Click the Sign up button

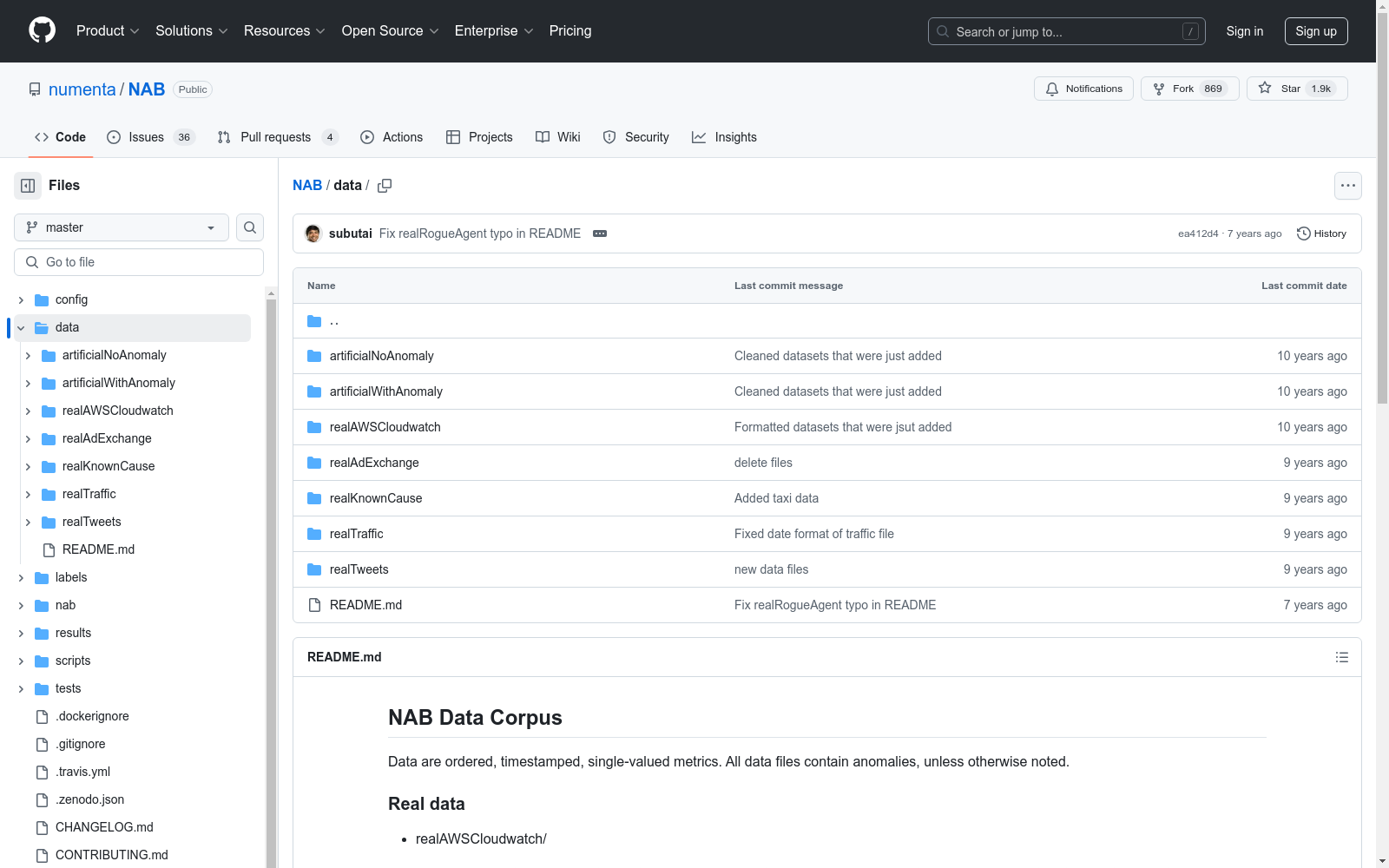(x=1315, y=31)
